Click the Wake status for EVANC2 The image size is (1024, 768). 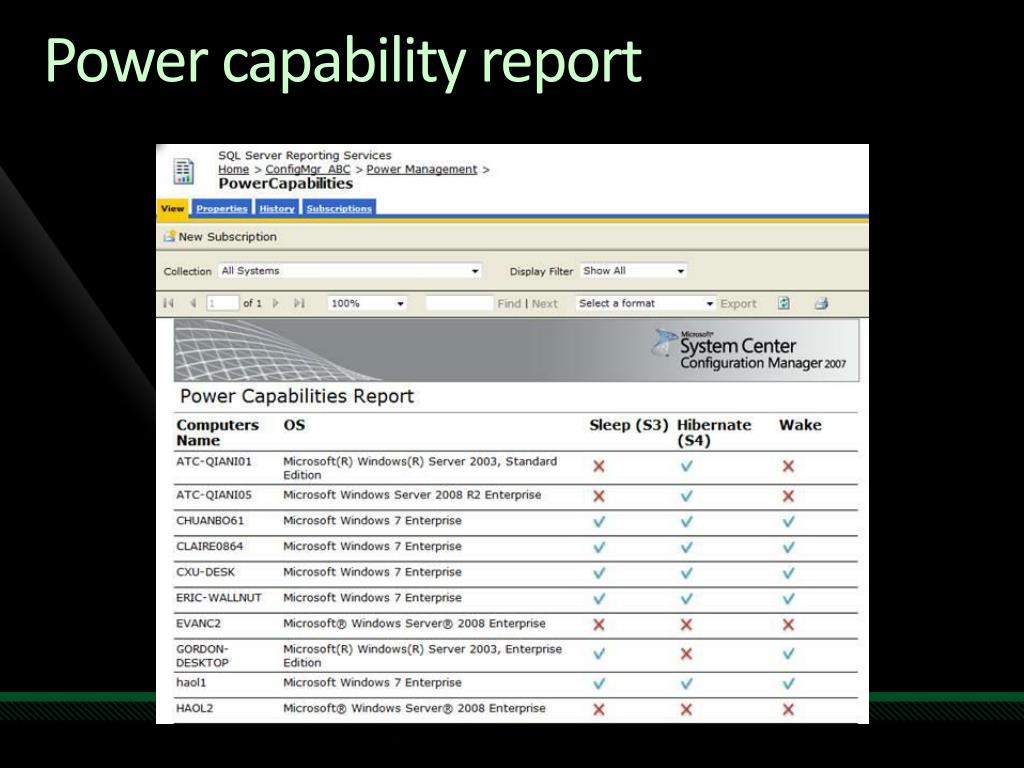788,625
